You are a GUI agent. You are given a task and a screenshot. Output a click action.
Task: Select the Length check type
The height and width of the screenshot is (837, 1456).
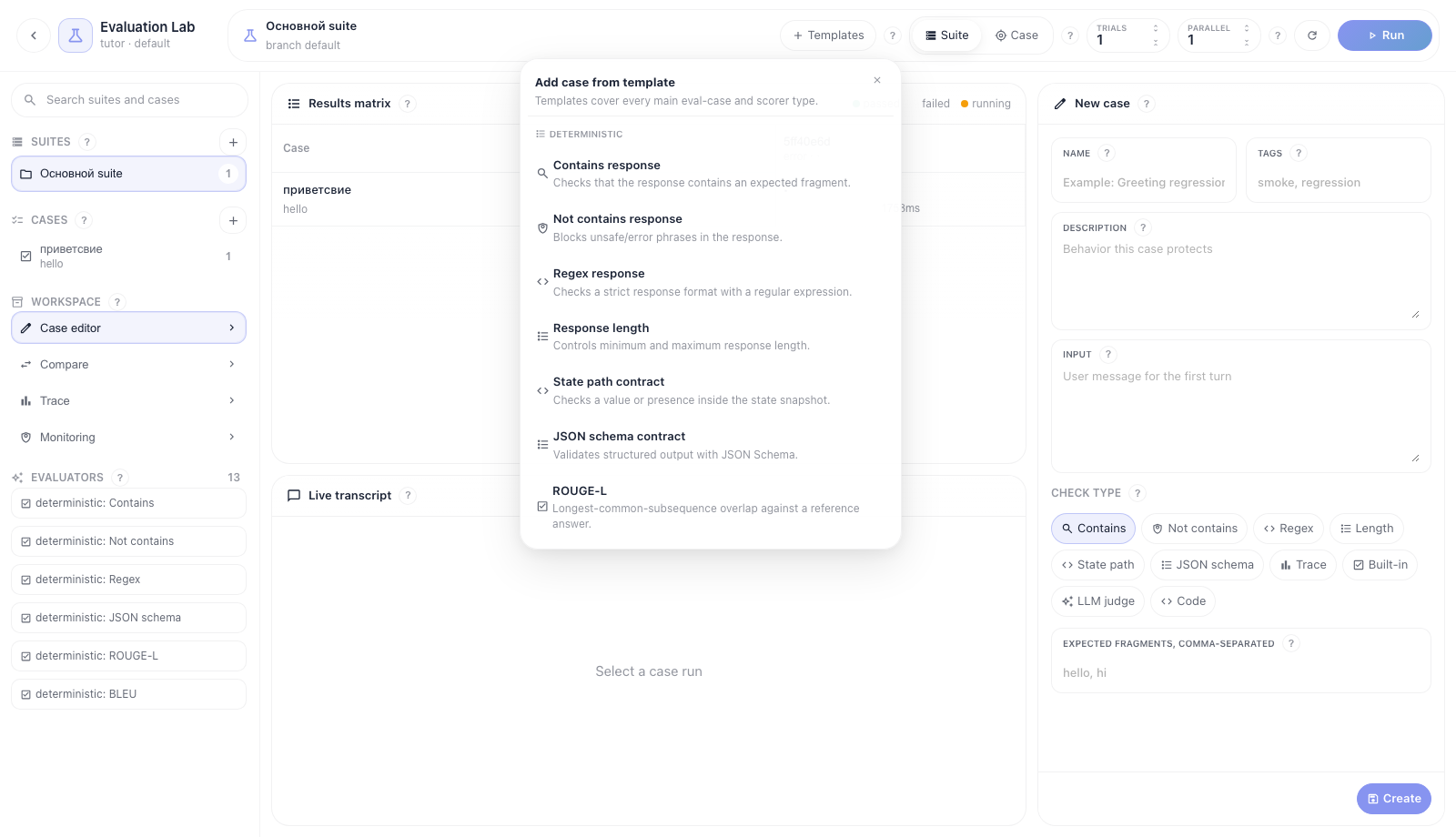pyautogui.click(x=1367, y=529)
